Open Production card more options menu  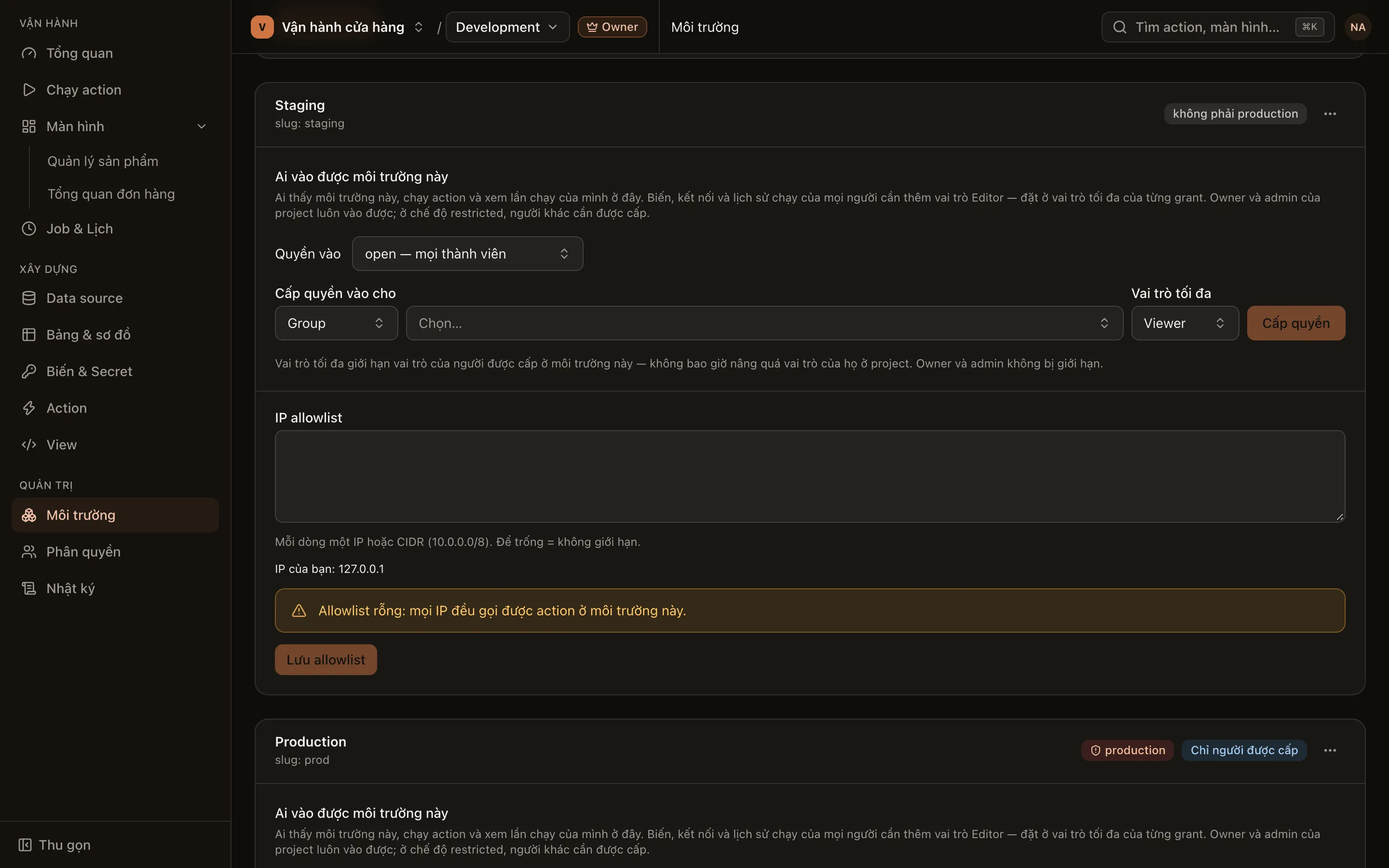tap(1330, 750)
